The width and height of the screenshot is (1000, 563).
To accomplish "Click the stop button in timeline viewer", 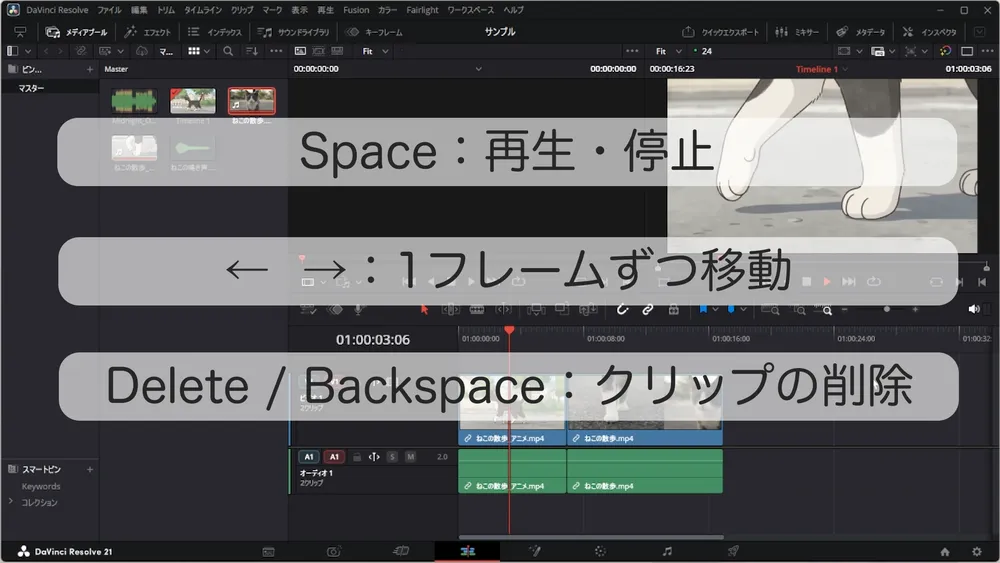I will pyautogui.click(x=806, y=281).
